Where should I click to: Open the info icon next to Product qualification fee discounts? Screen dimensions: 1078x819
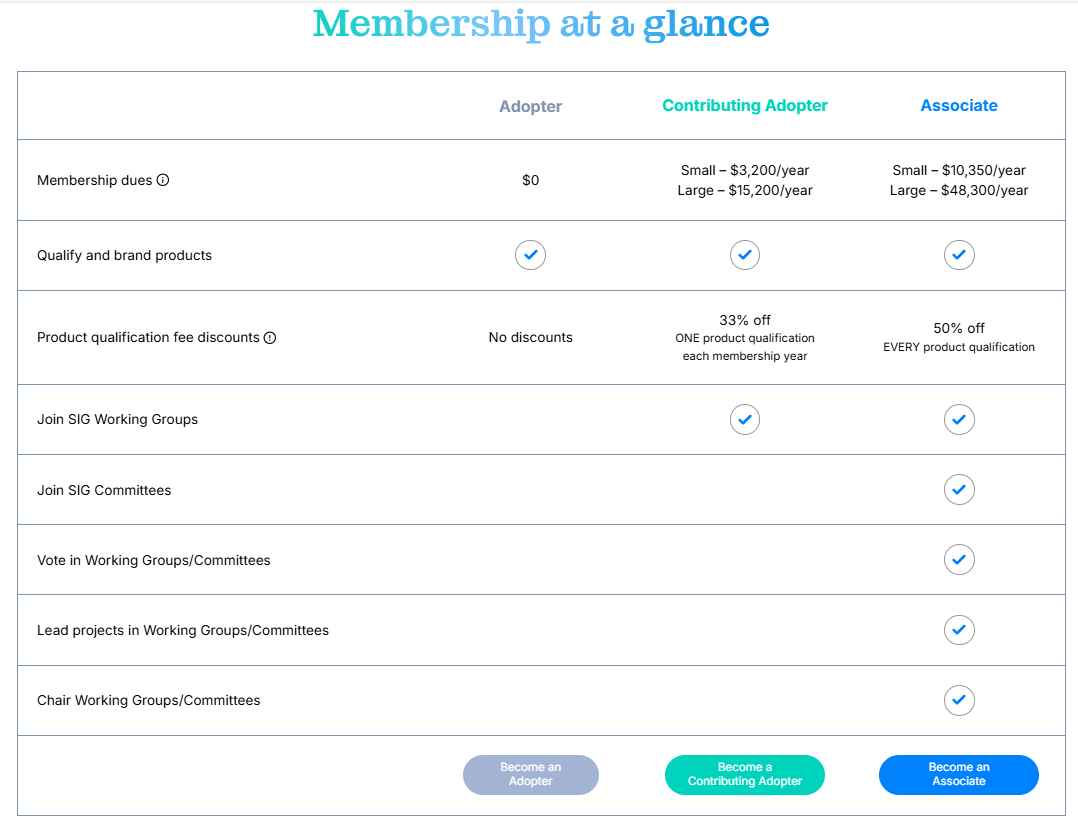(x=270, y=338)
